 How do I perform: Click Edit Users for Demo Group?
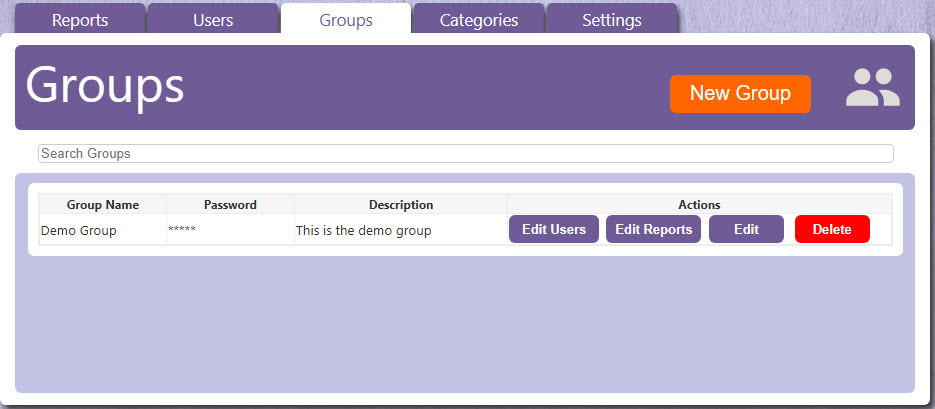pyautogui.click(x=553, y=230)
